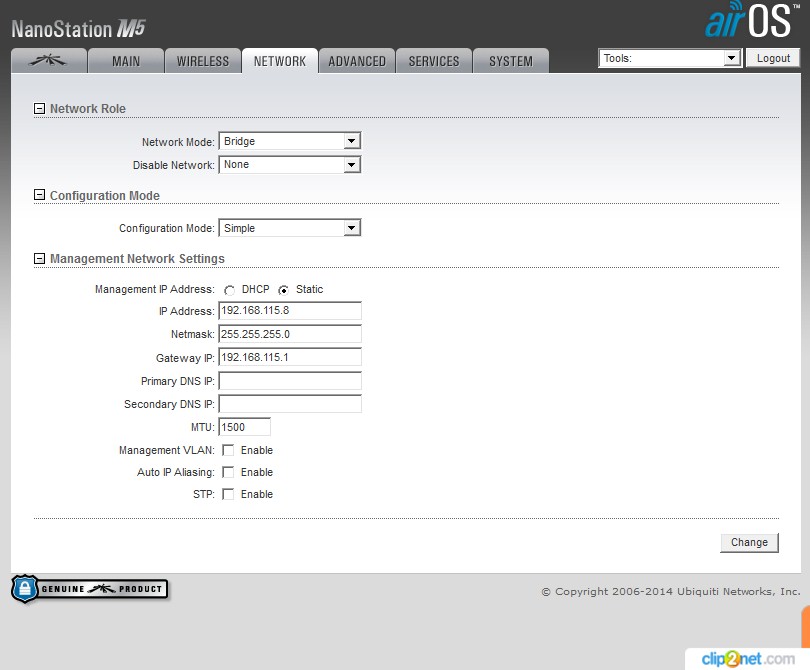Click the IP Address field
This screenshot has height=670, width=810.
(x=290, y=310)
